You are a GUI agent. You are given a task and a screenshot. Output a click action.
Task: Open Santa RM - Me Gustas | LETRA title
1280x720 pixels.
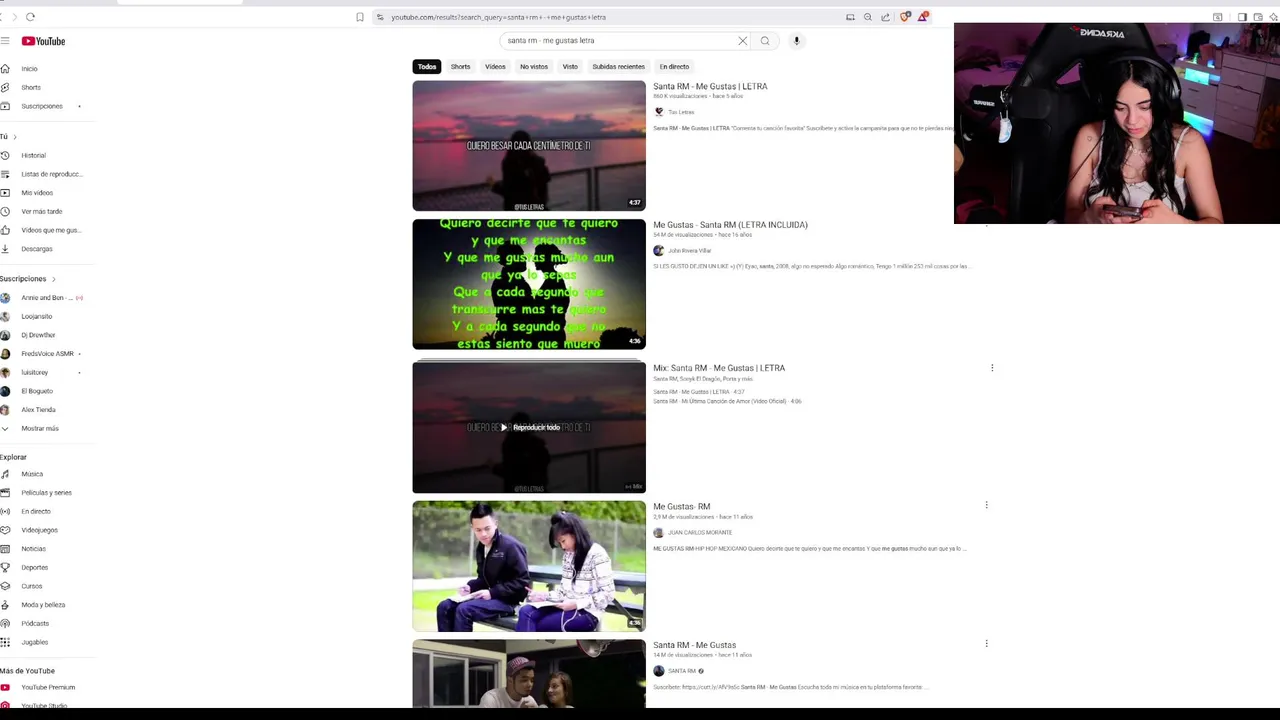(x=710, y=87)
